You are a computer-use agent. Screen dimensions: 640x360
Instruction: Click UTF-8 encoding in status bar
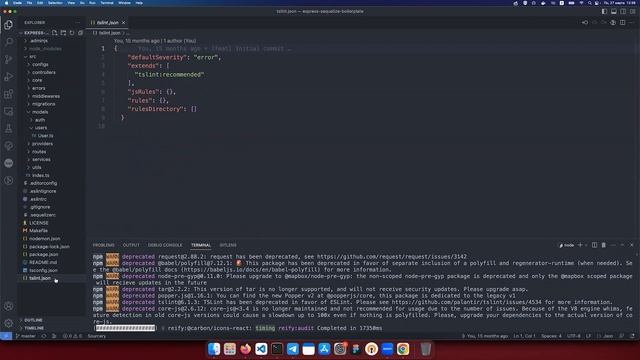point(573,336)
